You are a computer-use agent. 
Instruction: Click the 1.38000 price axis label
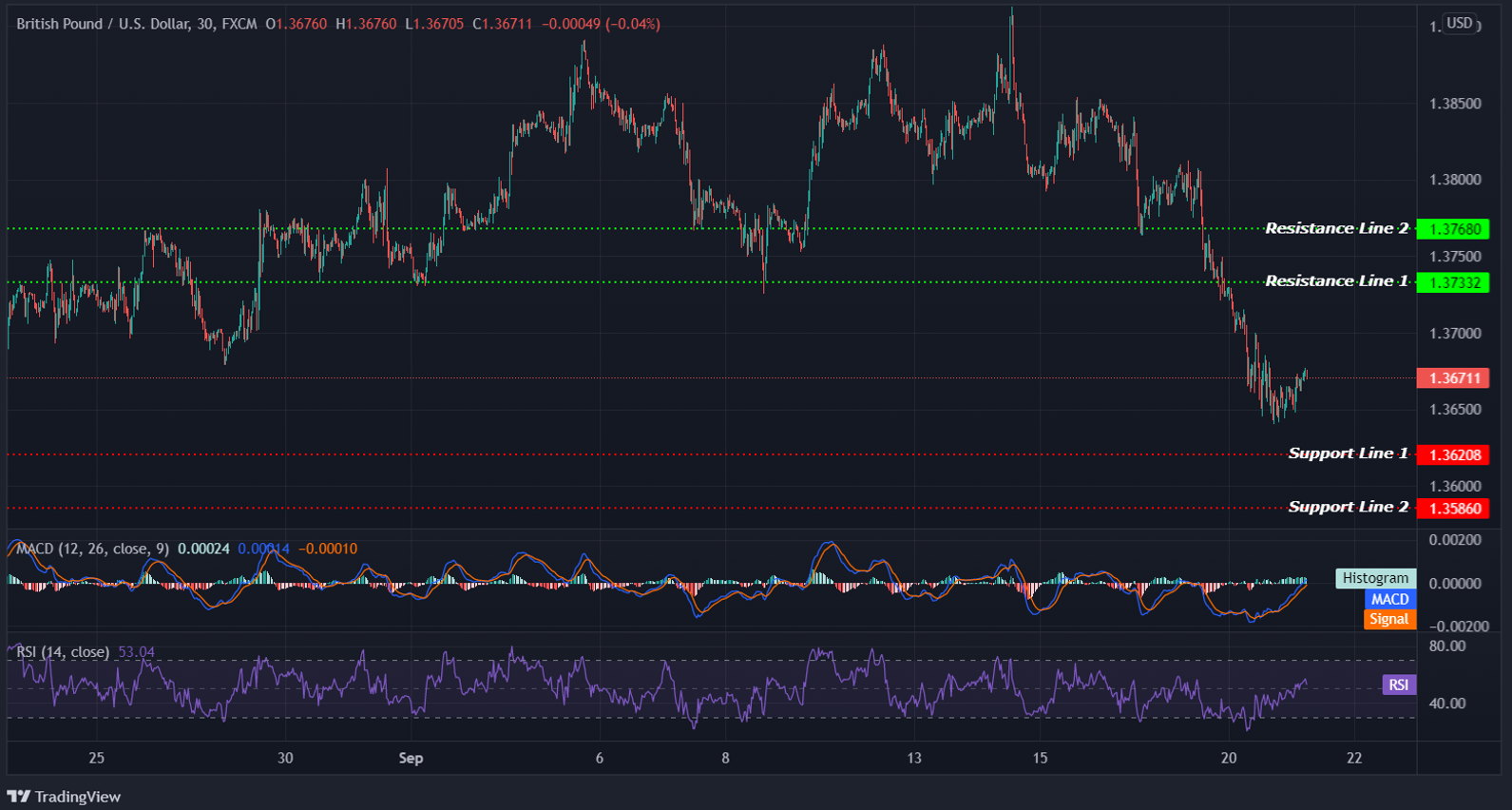tap(1455, 180)
